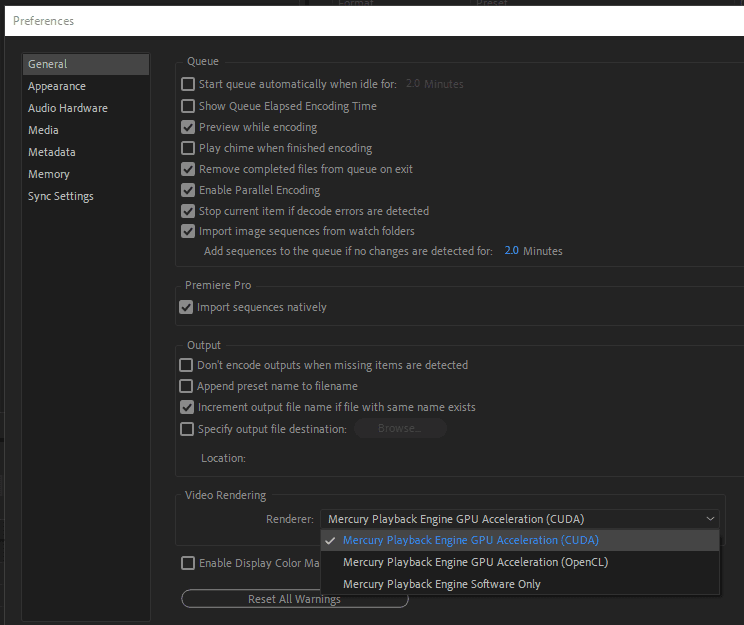Go to Memory preferences section
Image resolution: width=744 pixels, height=625 pixels.
[49, 174]
